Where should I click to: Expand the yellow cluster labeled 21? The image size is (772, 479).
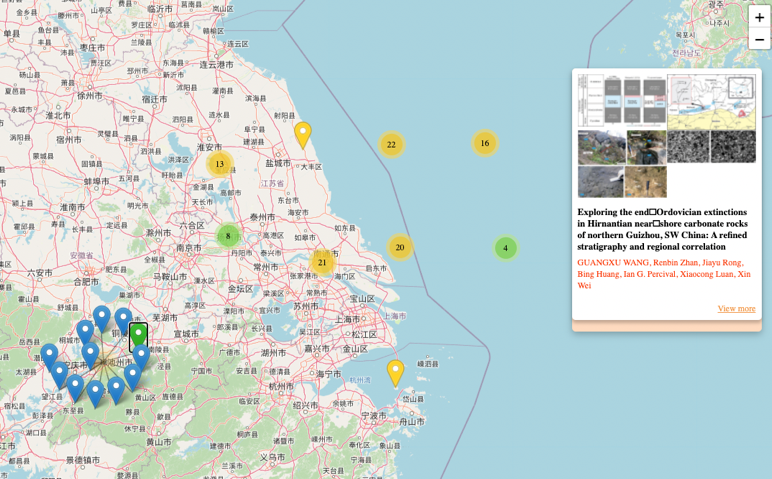coord(322,262)
